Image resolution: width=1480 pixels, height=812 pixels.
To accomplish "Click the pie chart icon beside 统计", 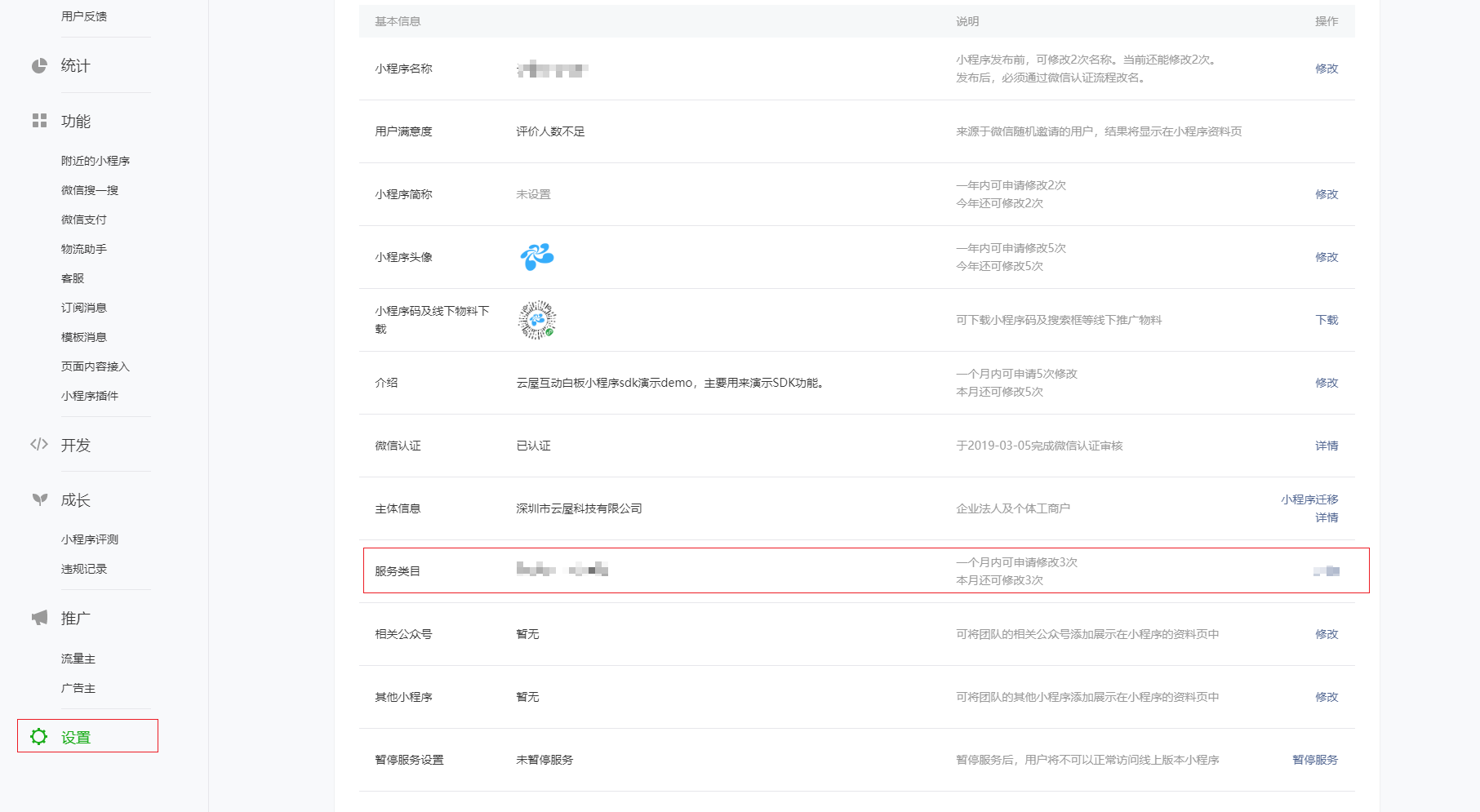I will click(x=39, y=66).
